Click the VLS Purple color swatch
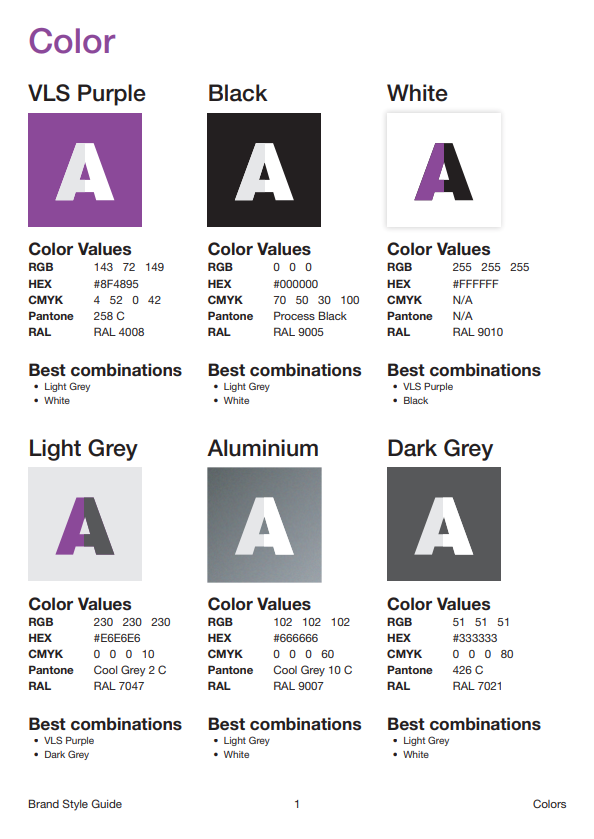594x839 pixels. (x=85, y=170)
